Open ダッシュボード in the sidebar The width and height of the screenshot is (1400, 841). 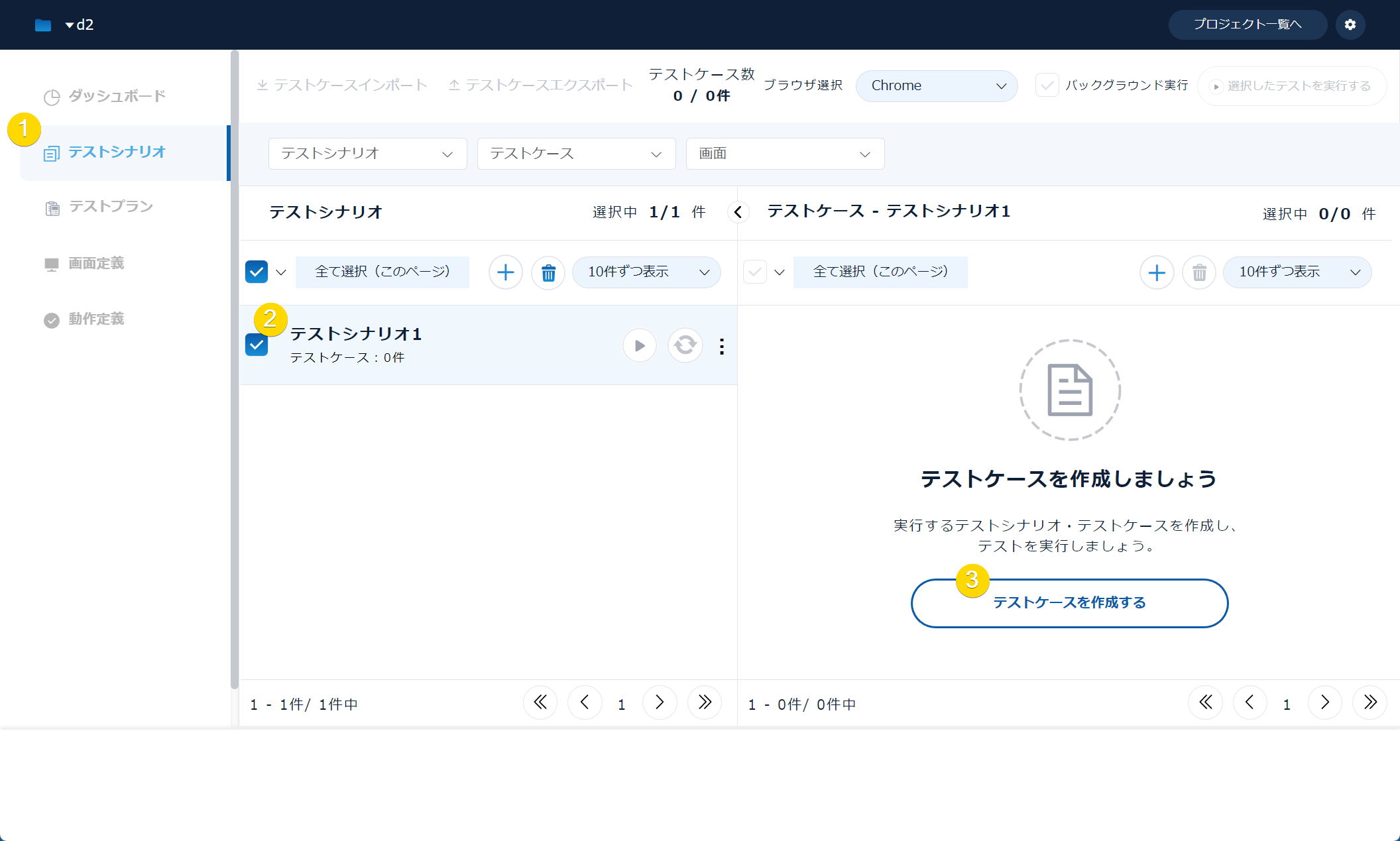pos(117,96)
